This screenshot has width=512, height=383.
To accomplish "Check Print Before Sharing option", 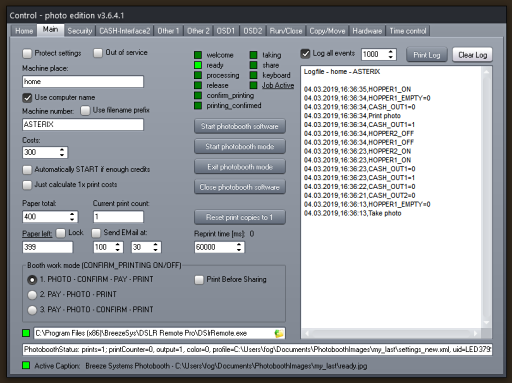I will (199, 280).
